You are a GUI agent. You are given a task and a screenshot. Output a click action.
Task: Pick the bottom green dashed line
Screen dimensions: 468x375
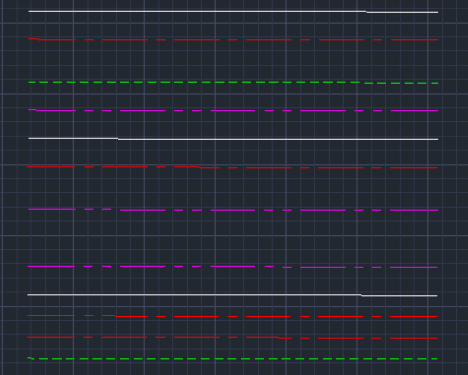(233, 359)
